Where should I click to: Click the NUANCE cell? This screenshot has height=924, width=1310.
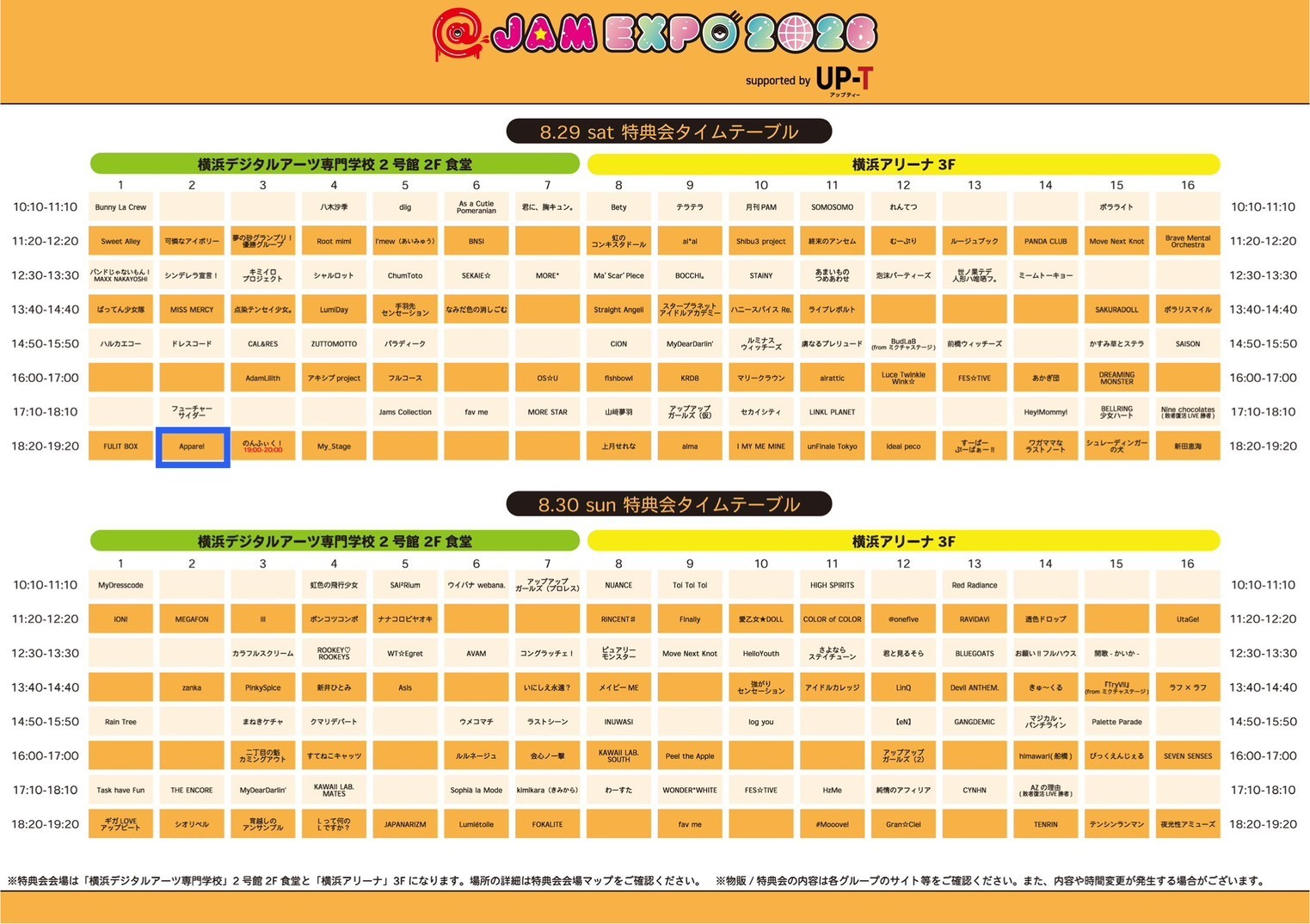618,585
